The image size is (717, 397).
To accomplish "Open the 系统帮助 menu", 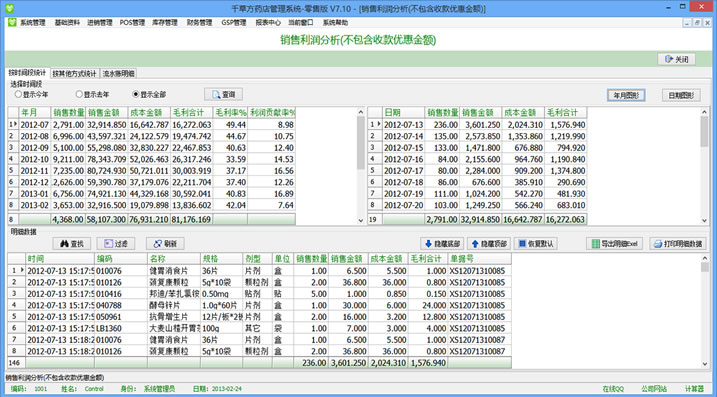I will pos(335,22).
